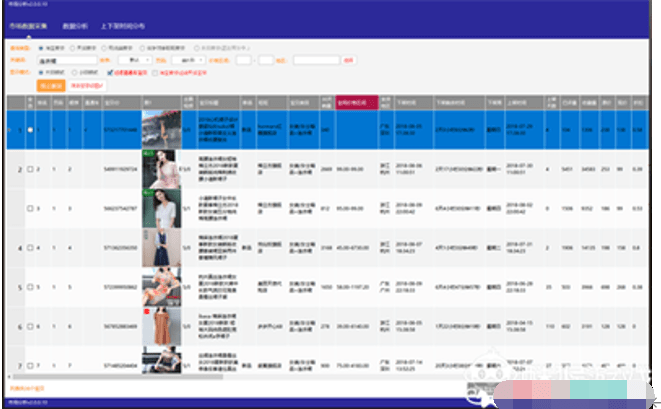Open row 3 thumbnail of woman in white top
This screenshot has width=661, height=409.
(x=161, y=208)
